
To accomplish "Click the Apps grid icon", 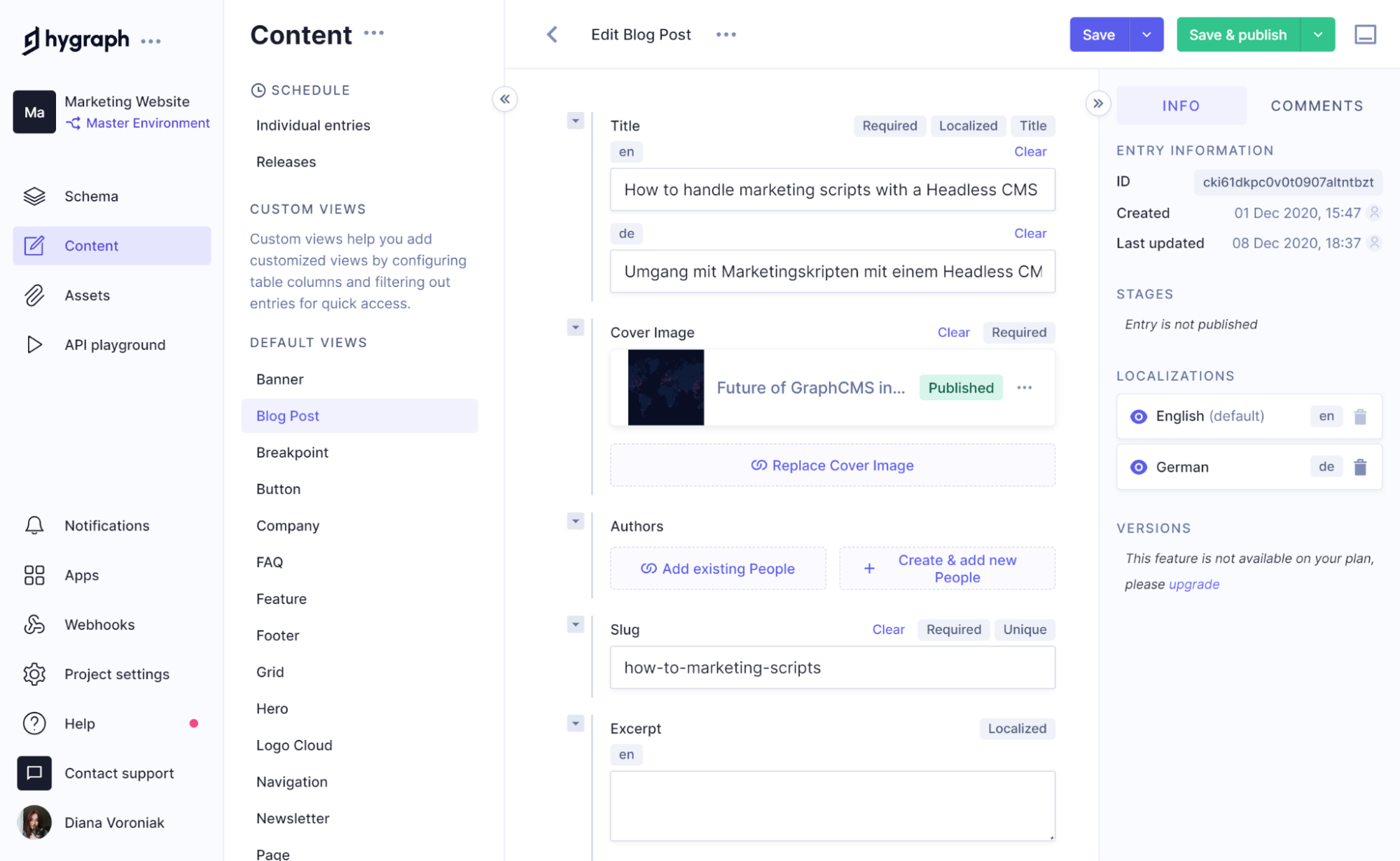I will (34, 574).
